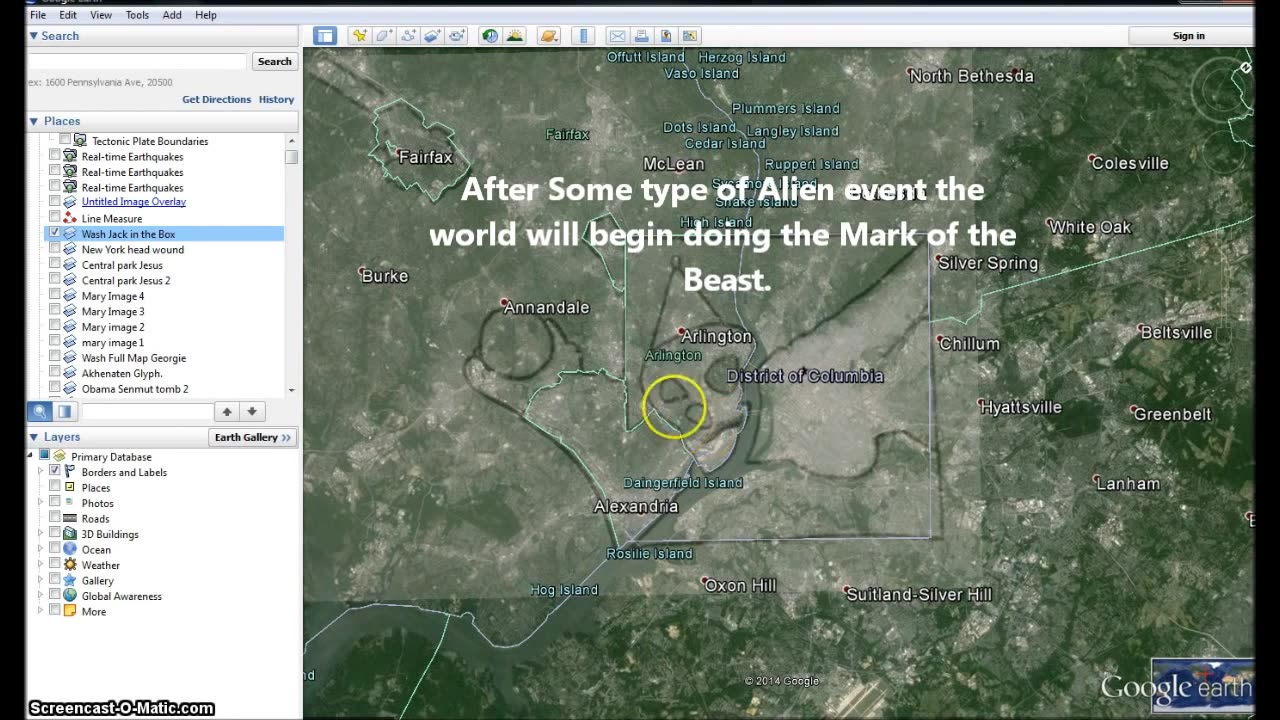
Task: Click the Places list scrollbar thumb
Action: (291, 157)
